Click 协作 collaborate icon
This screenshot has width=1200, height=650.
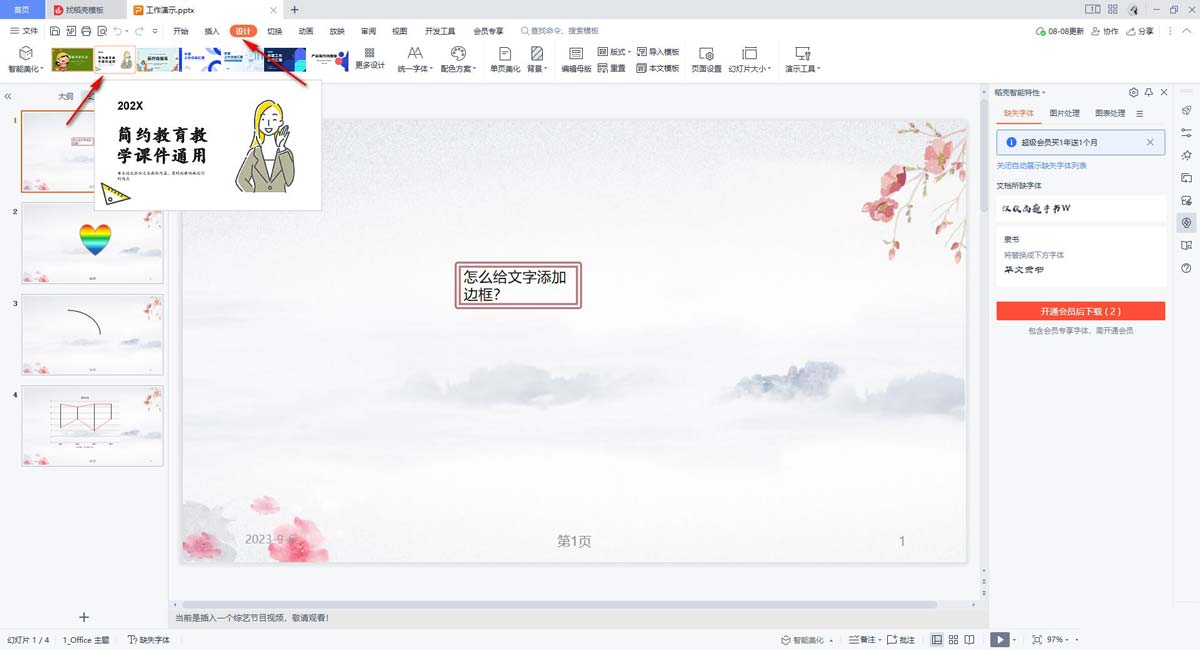(1105, 31)
